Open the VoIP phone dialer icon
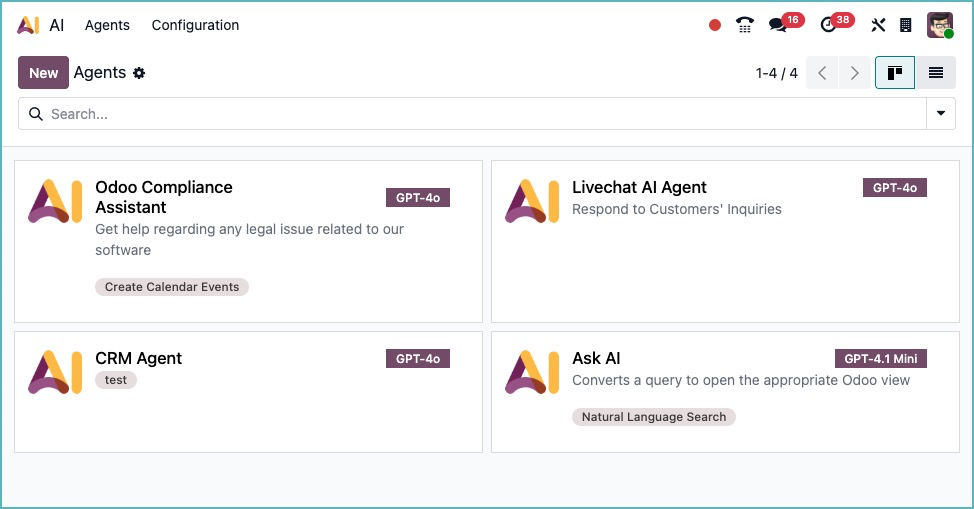Screen dimensions: 974x509 [744, 25]
